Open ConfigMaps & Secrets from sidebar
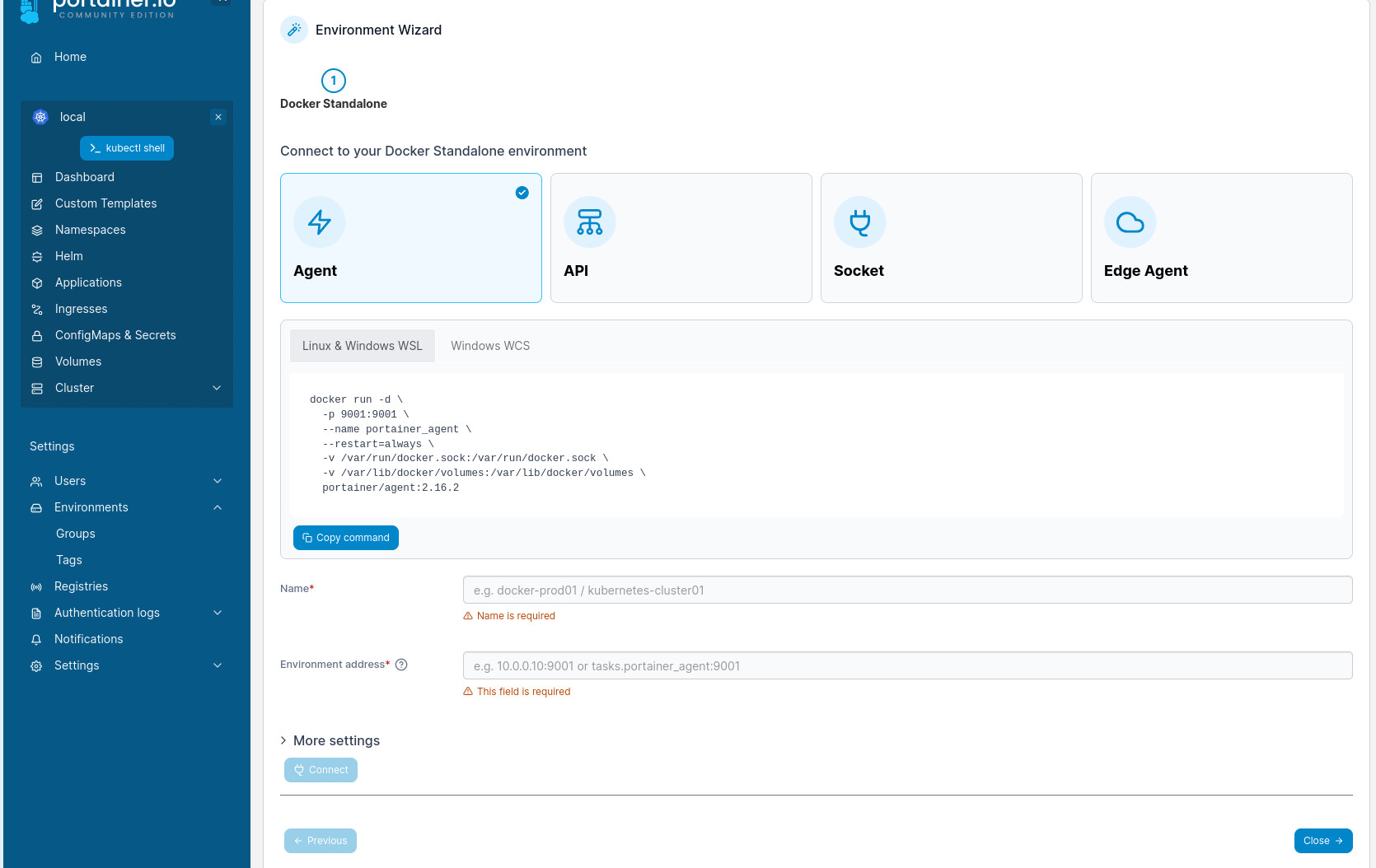The width and height of the screenshot is (1376, 868). tap(115, 335)
